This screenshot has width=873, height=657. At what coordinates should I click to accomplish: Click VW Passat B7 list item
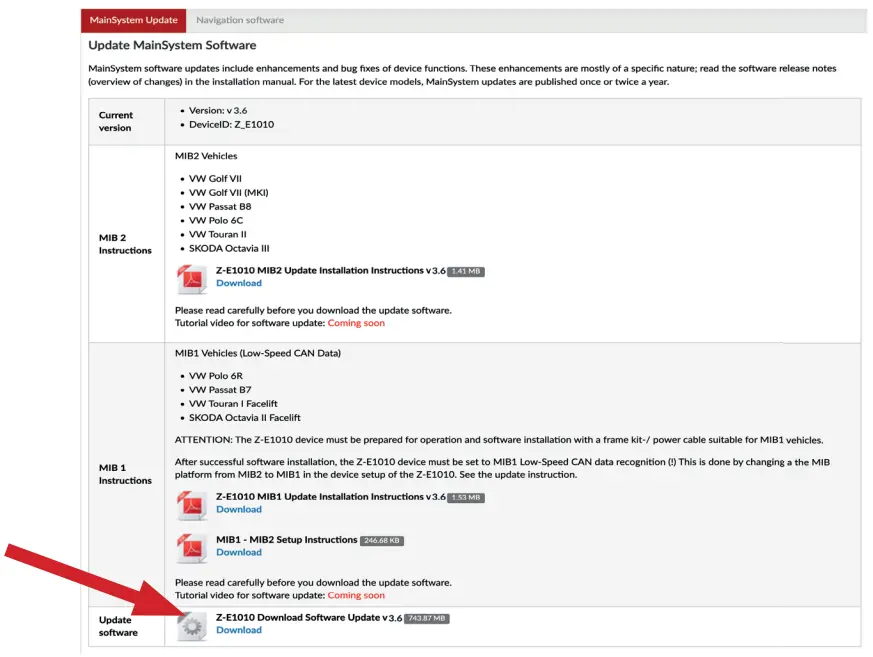(220, 389)
